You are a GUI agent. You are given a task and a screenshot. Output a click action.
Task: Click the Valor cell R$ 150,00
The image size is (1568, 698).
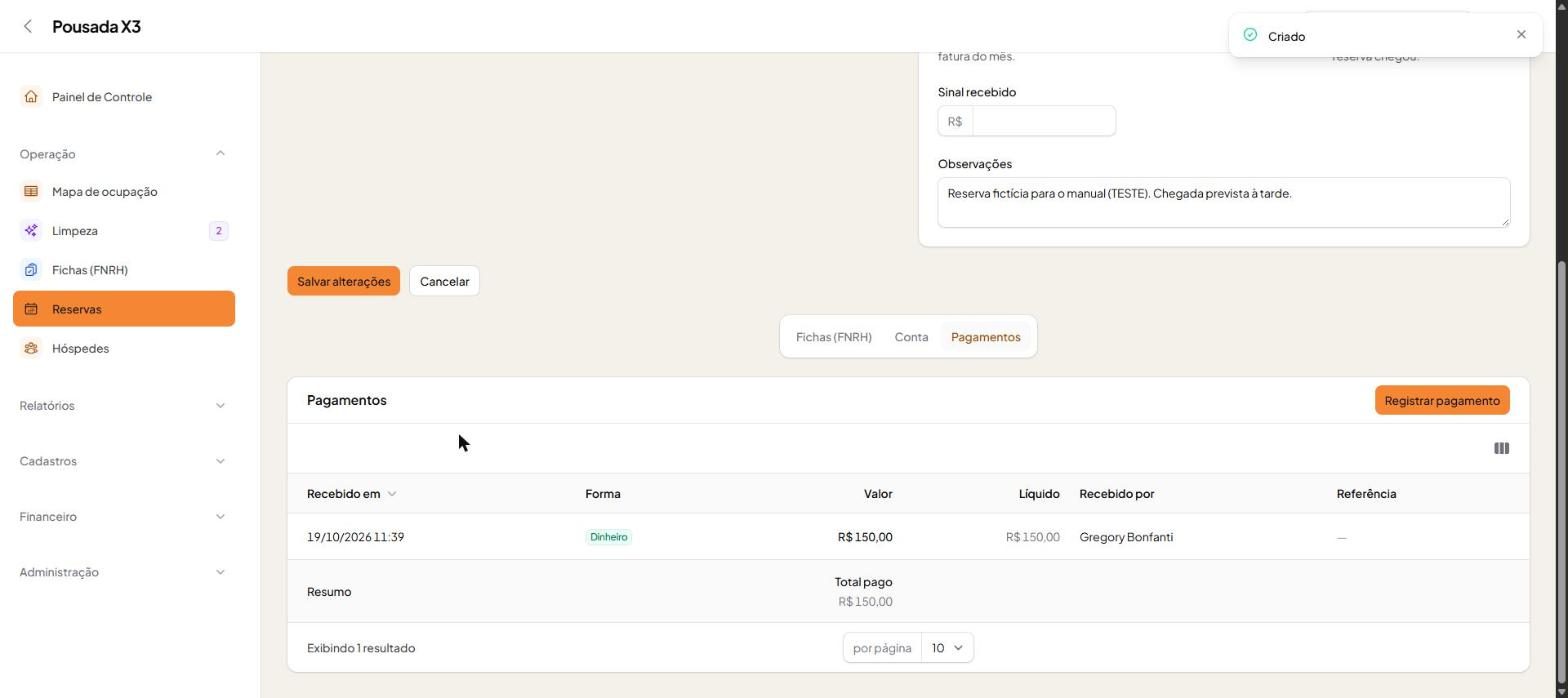click(x=865, y=537)
